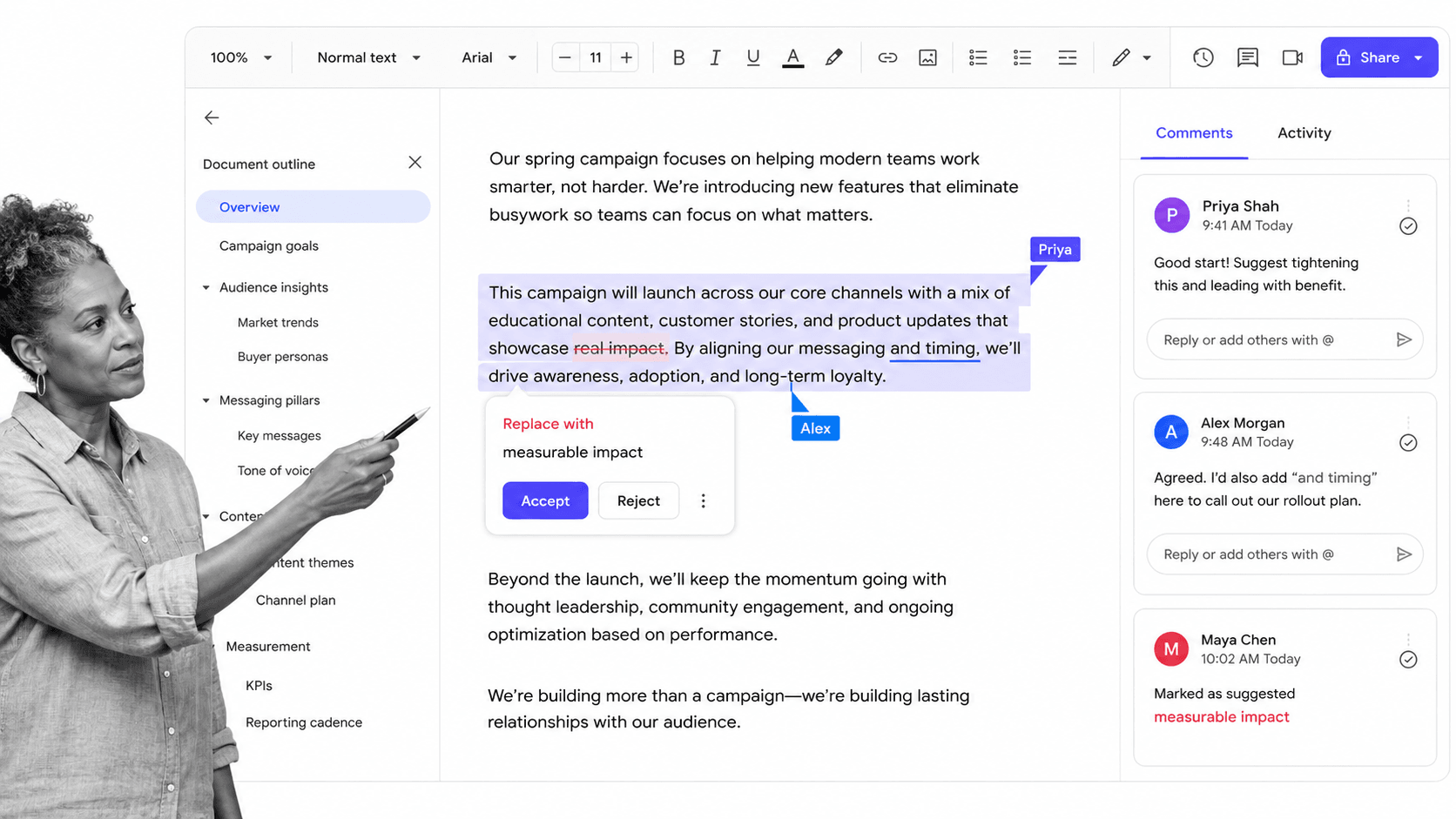Open the comments panel icon in toolbar
Viewport: 1456px width, 819px height.
(1247, 57)
